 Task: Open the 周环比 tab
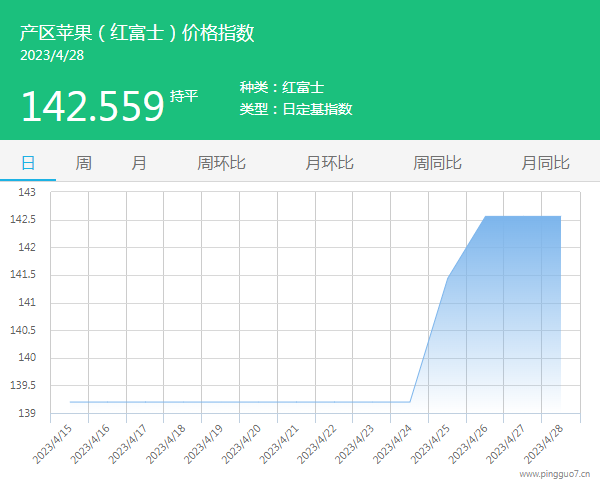tap(221, 163)
